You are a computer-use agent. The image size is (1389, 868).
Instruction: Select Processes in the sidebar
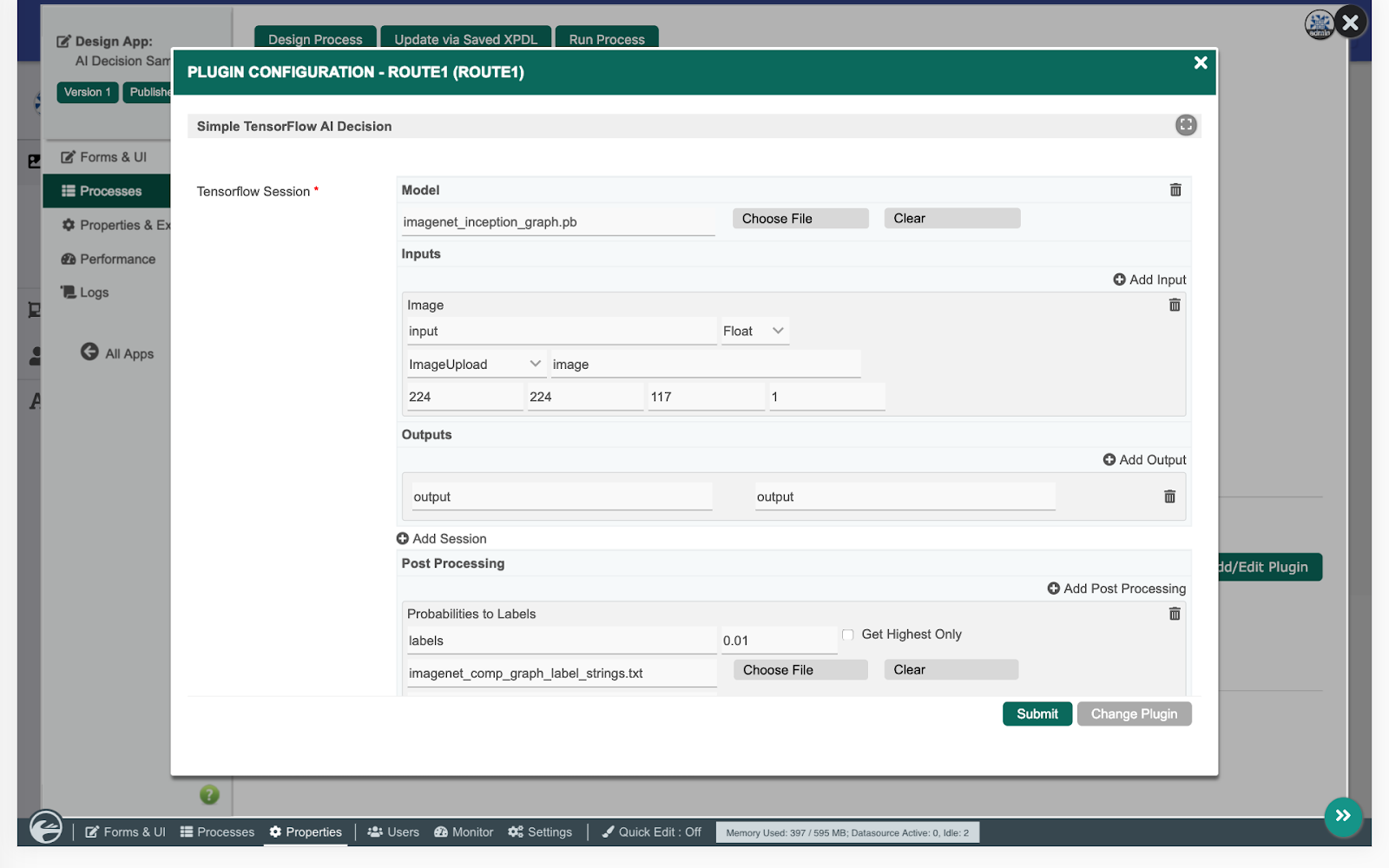click(106, 191)
